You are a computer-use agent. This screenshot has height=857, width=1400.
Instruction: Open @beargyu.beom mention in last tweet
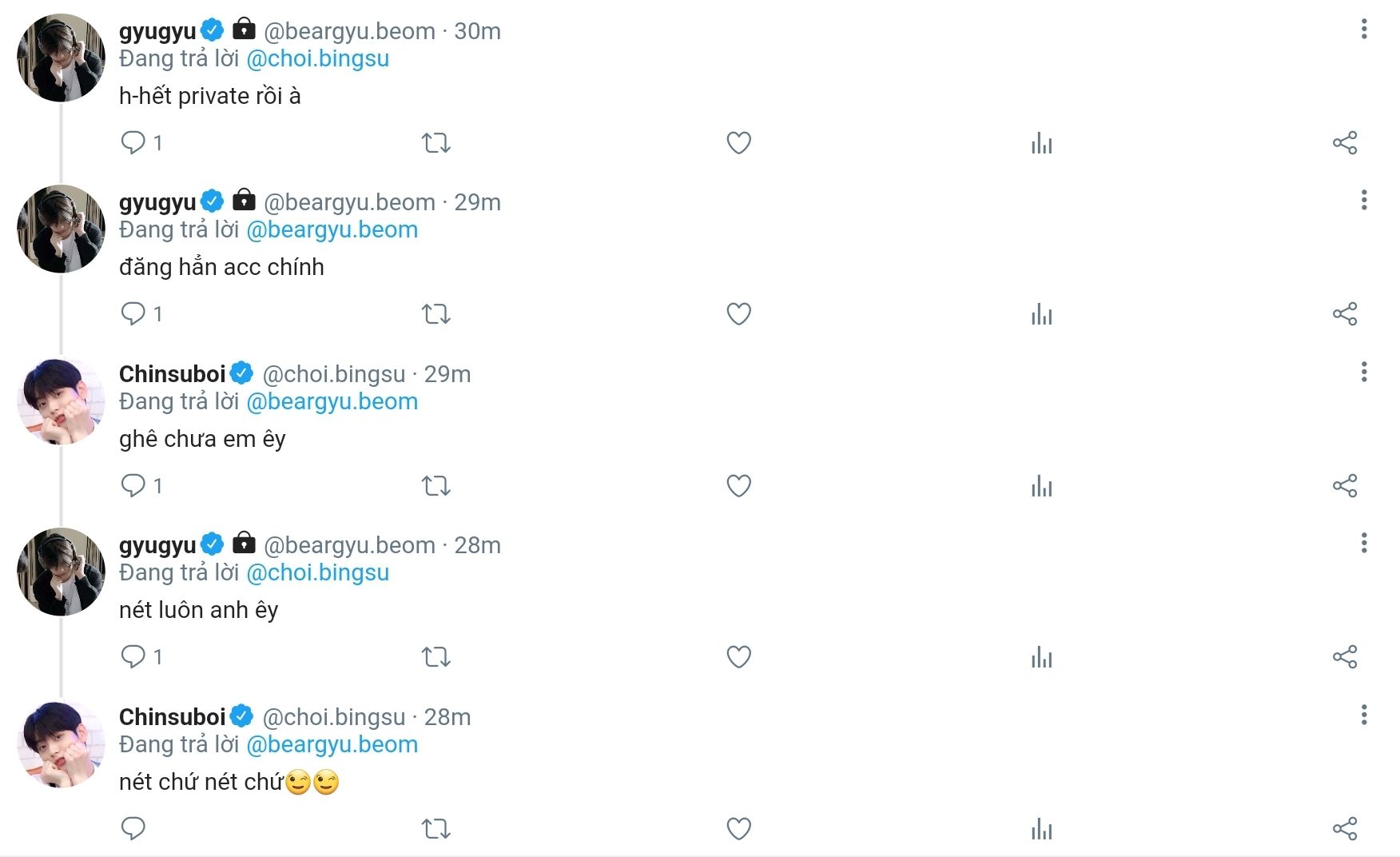[x=332, y=744]
